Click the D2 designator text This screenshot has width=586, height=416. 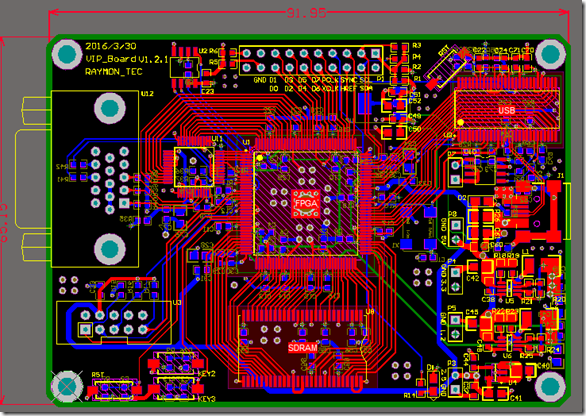pos(462,197)
